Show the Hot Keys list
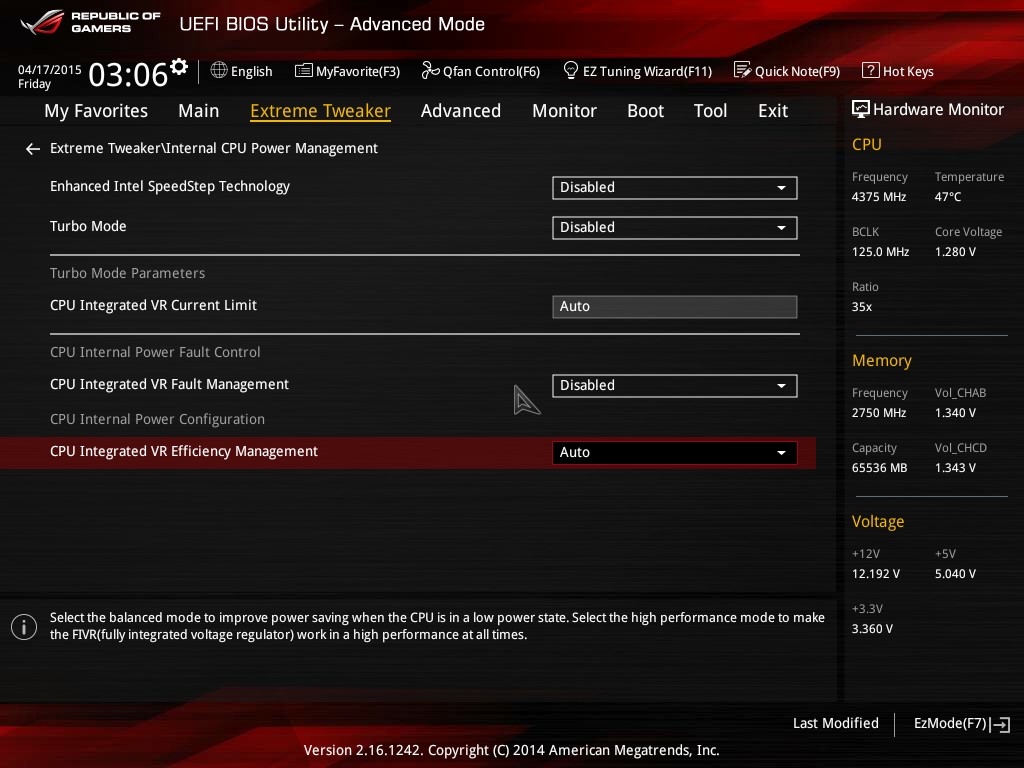1024x768 pixels. [x=898, y=71]
